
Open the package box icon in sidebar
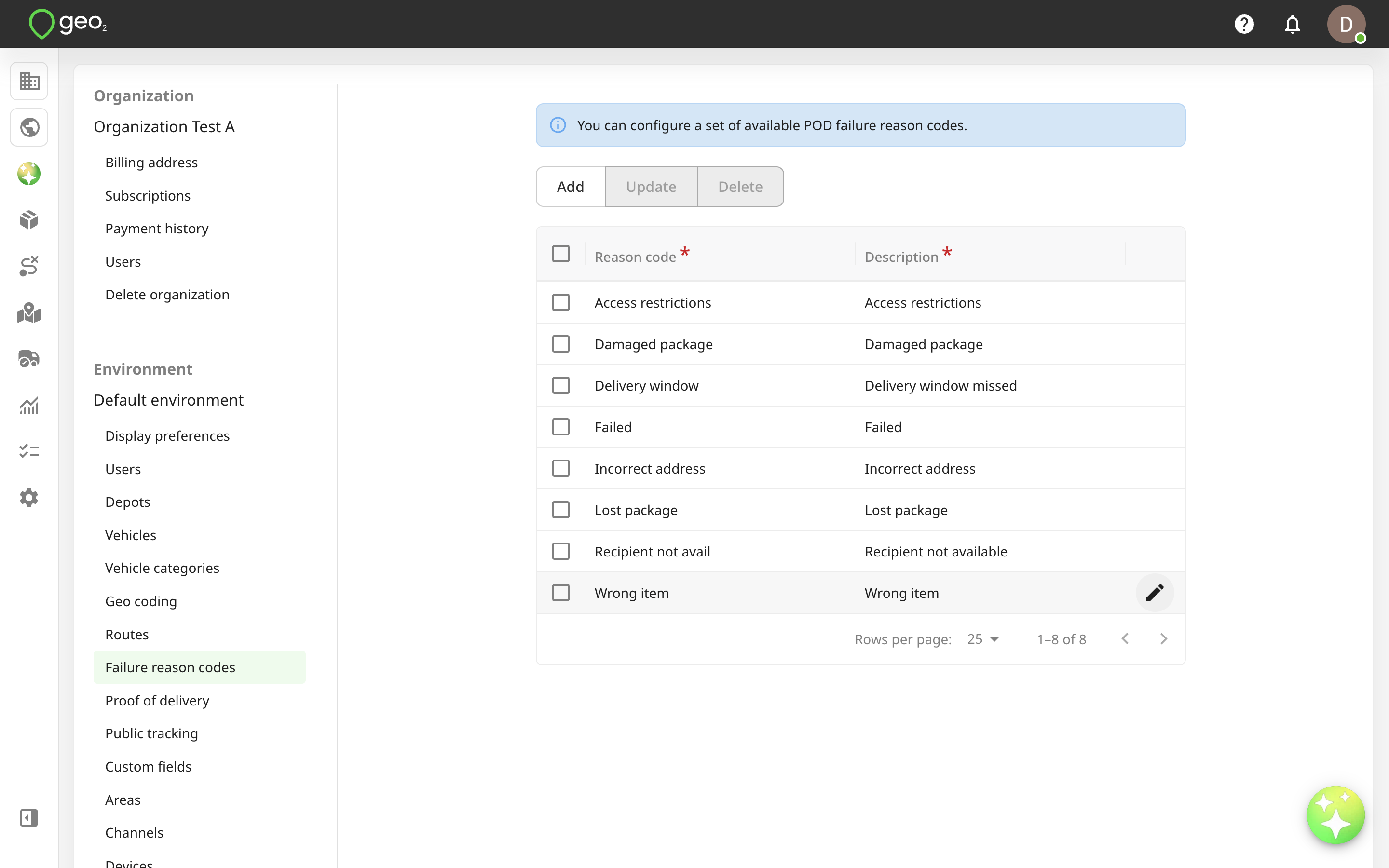pos(29,220)
